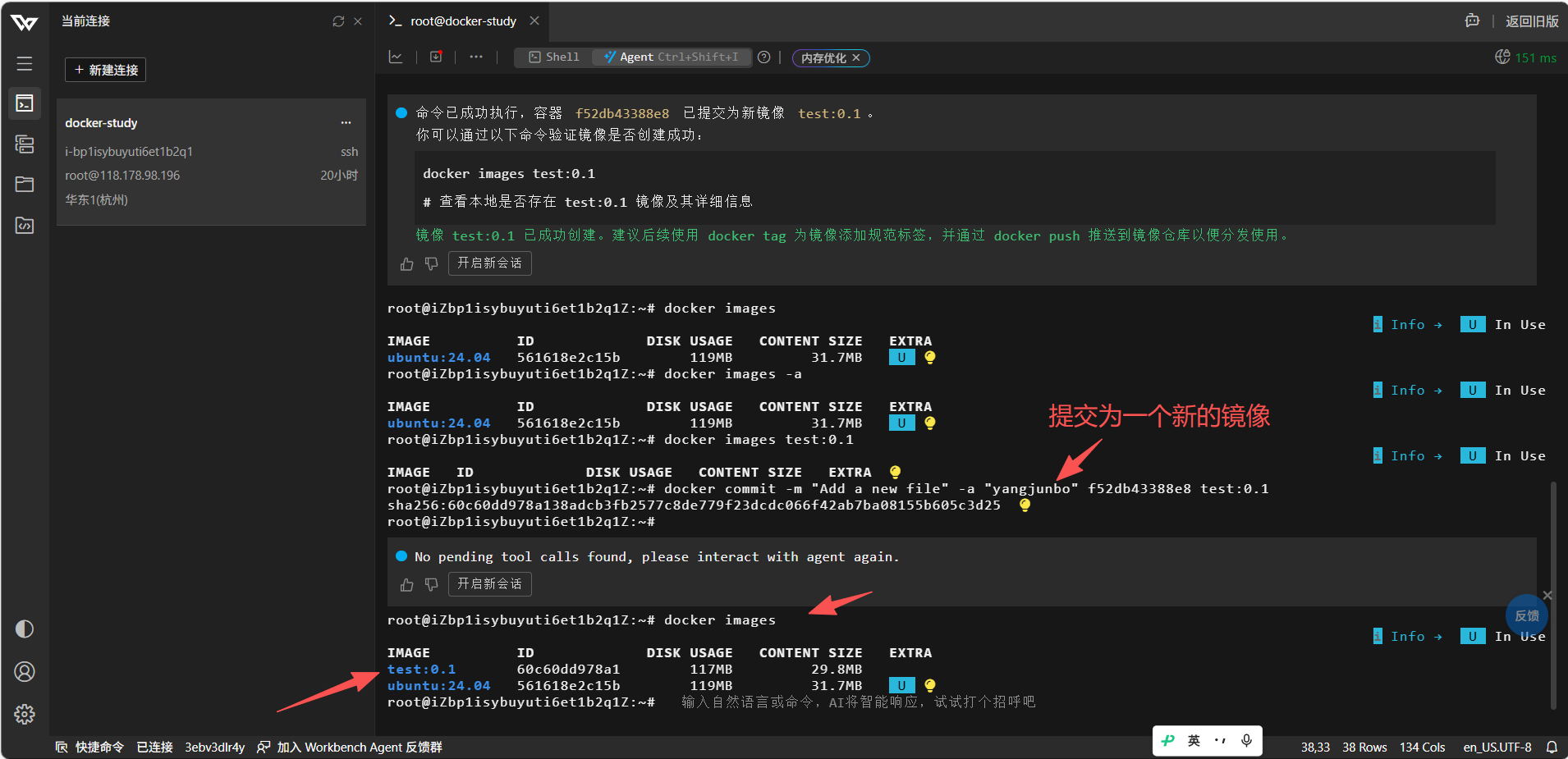The height and width of the screenshot is (759, 1568).
Task: Close the feedback floating button
Action: coord(1547,595)
